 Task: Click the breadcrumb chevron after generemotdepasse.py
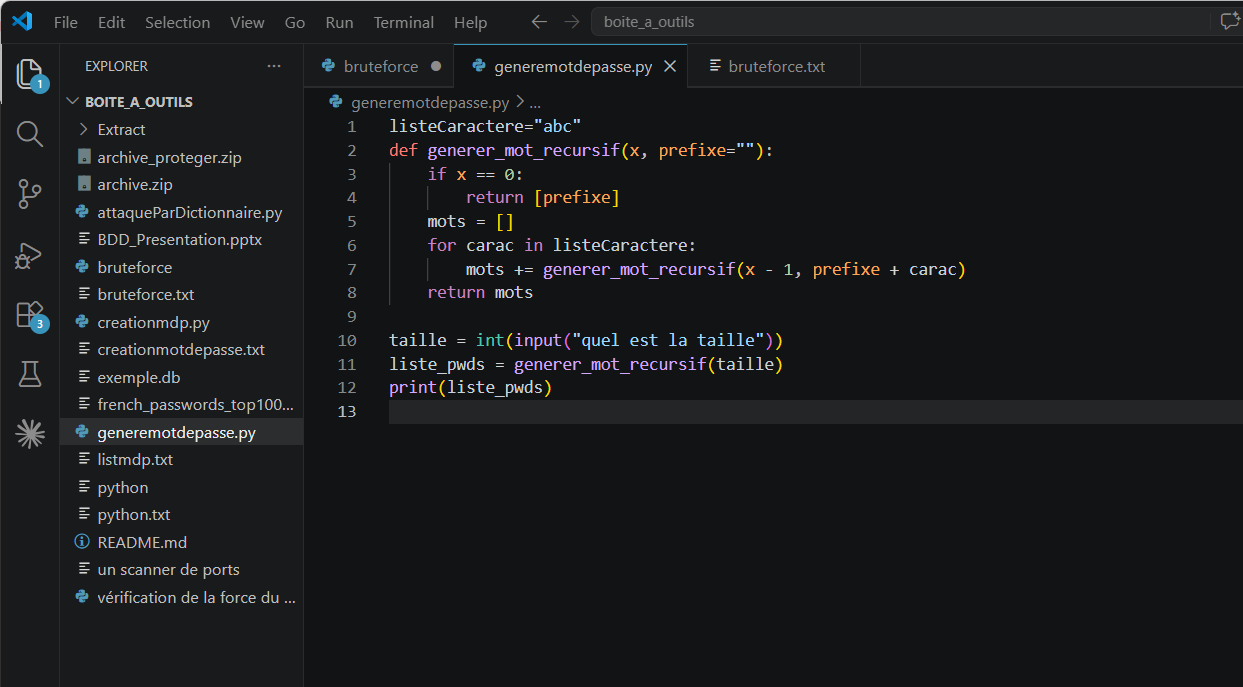519,102
